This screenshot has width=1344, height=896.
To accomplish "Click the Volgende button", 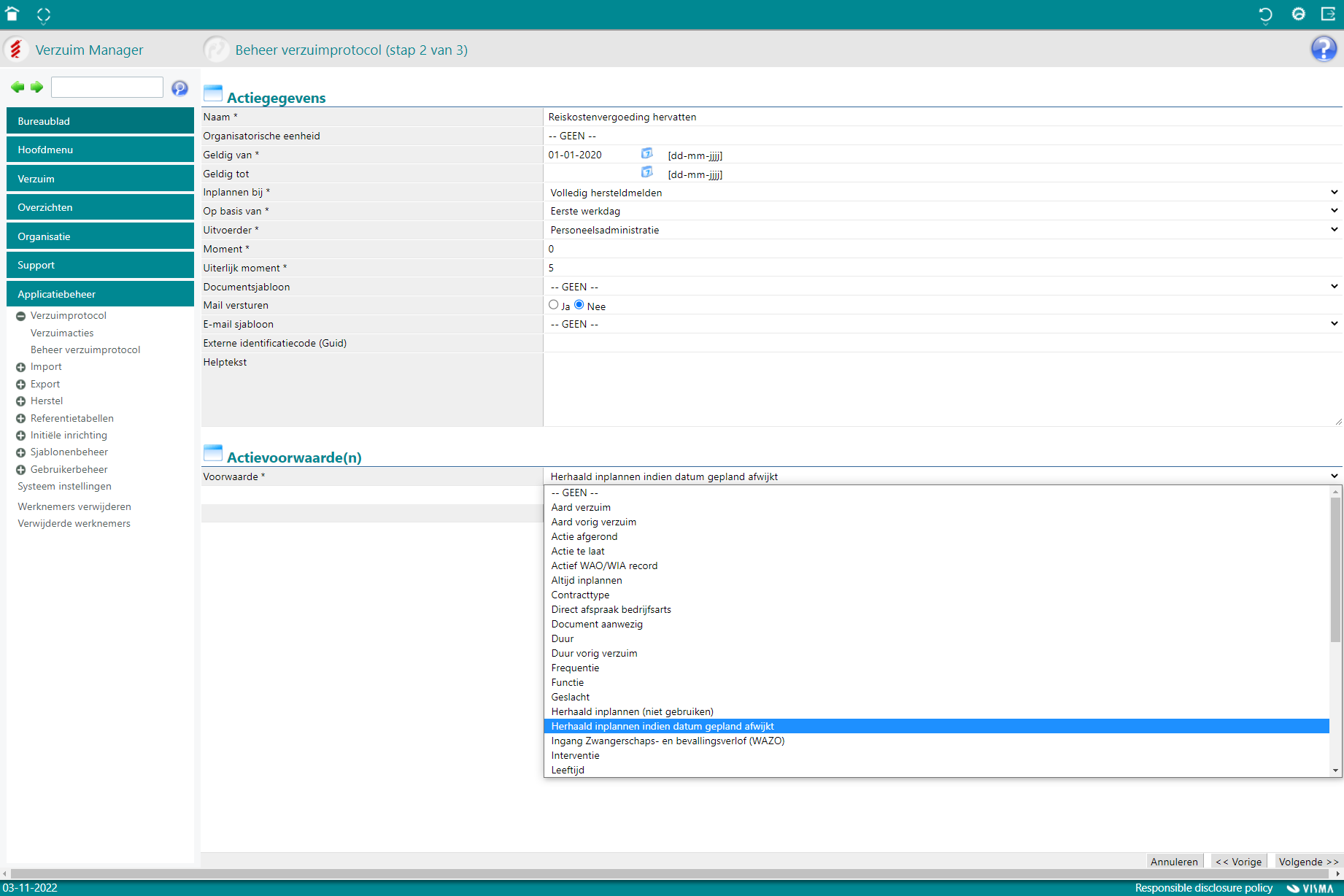I will (1308, 862).
